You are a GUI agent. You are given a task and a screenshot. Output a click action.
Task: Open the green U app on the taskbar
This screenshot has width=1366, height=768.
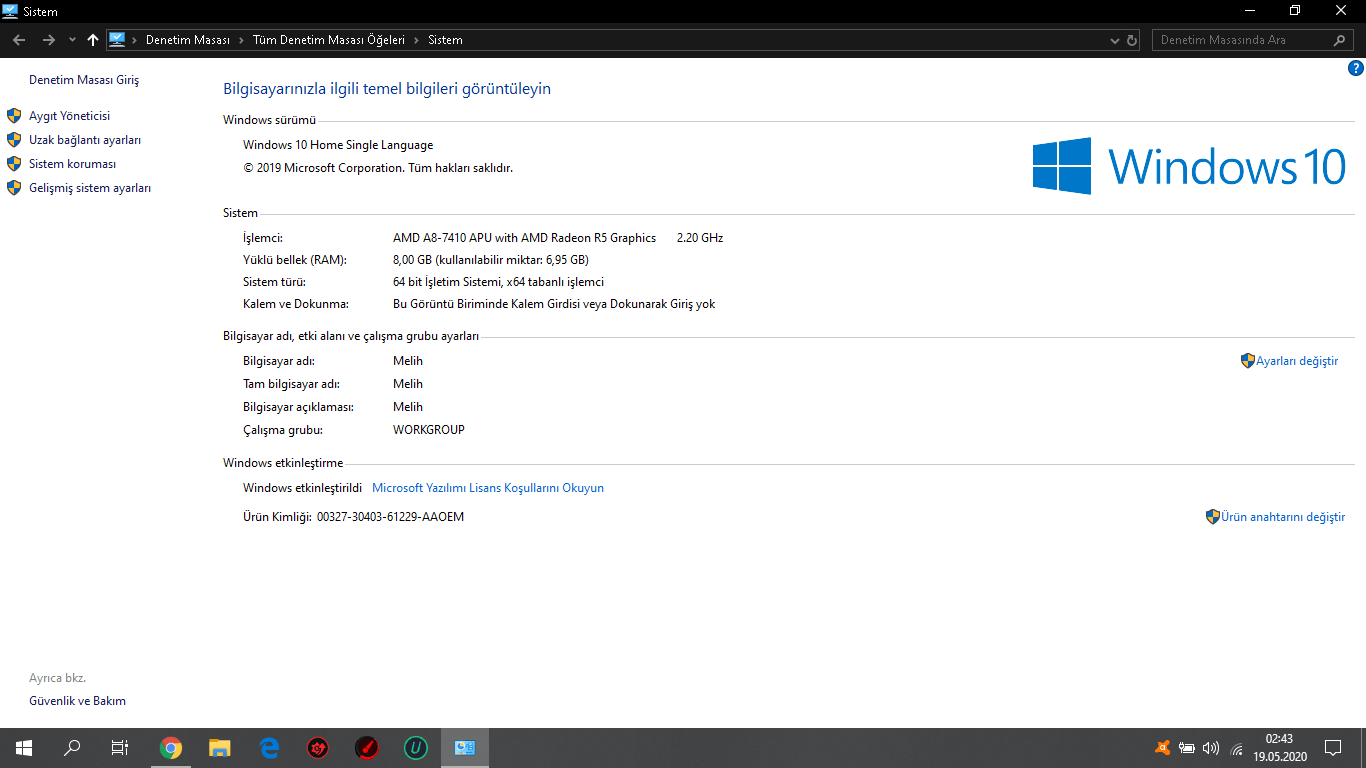416,748
